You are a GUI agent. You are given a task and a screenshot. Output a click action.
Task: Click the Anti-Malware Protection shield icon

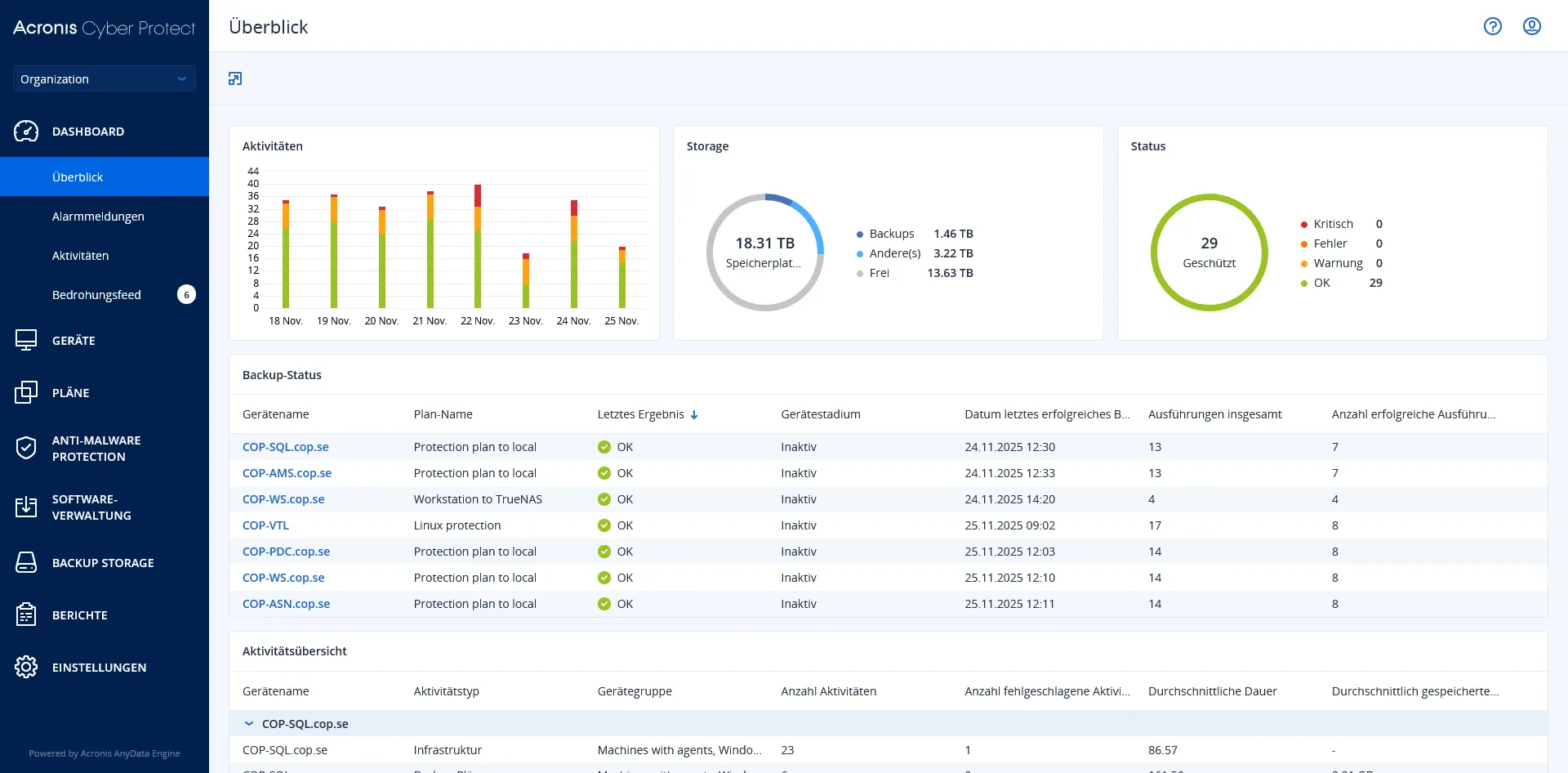pos(26,448)
